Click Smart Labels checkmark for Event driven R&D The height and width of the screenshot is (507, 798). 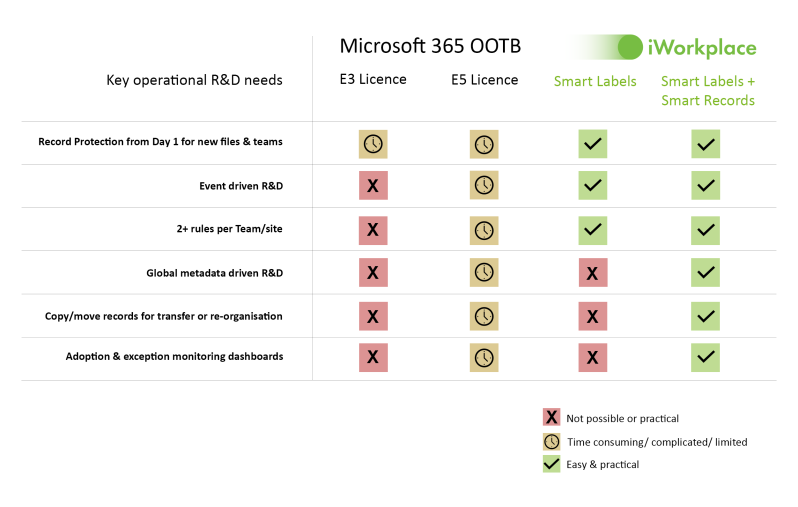593,185
